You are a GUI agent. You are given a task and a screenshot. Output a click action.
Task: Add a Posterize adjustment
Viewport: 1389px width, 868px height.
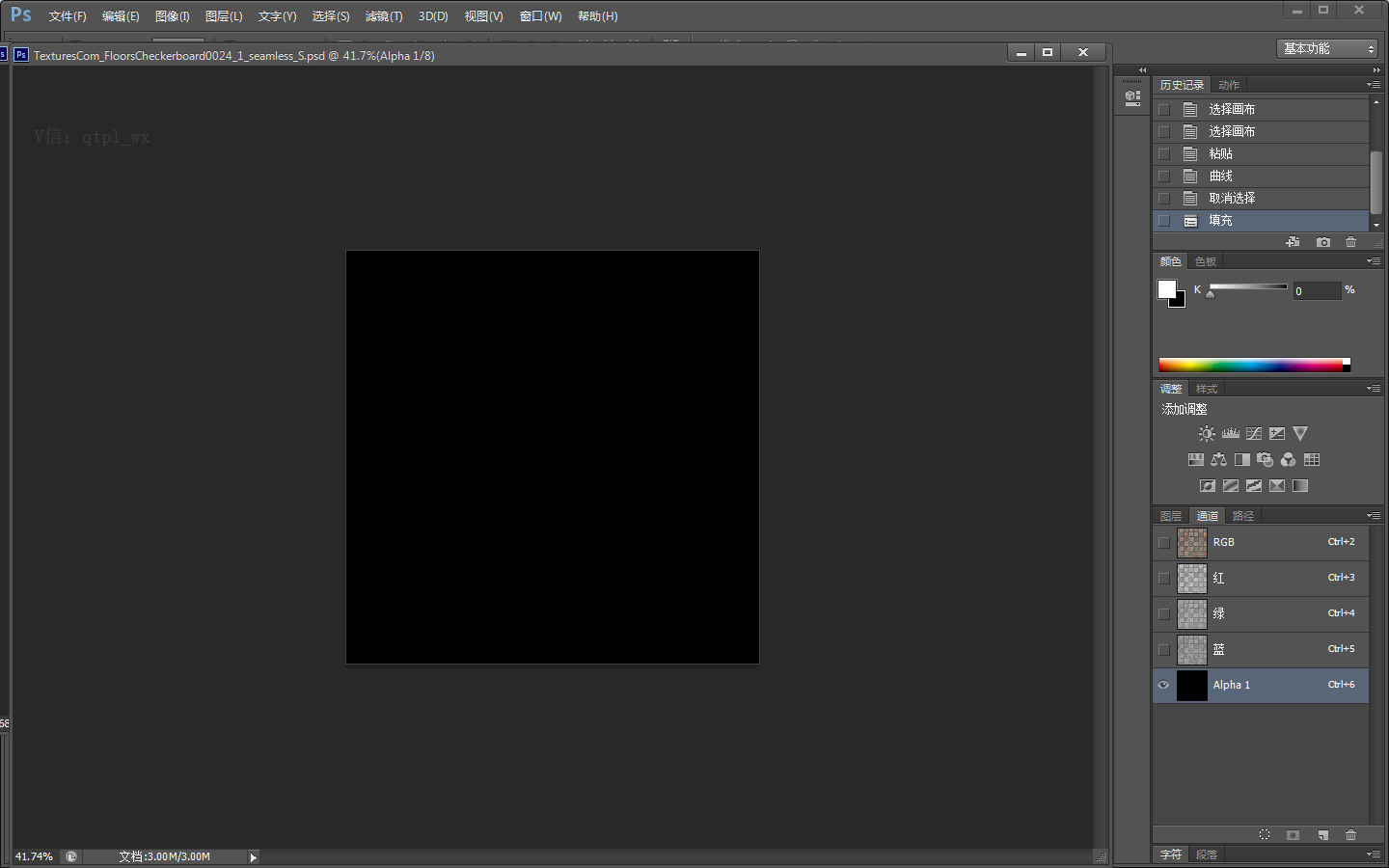coord(1231,486)
